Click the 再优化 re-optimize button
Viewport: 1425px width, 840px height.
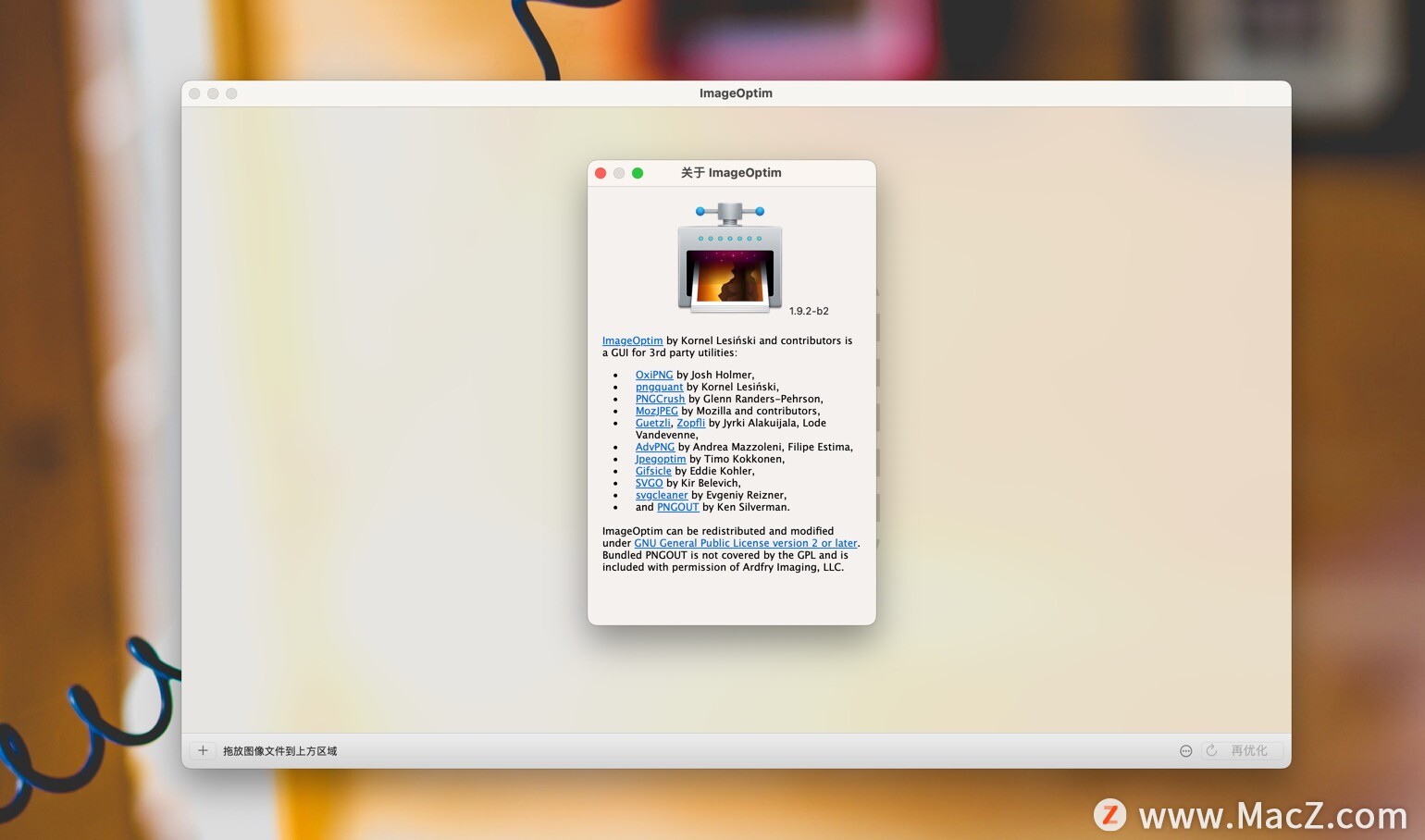coord(1241,750)
